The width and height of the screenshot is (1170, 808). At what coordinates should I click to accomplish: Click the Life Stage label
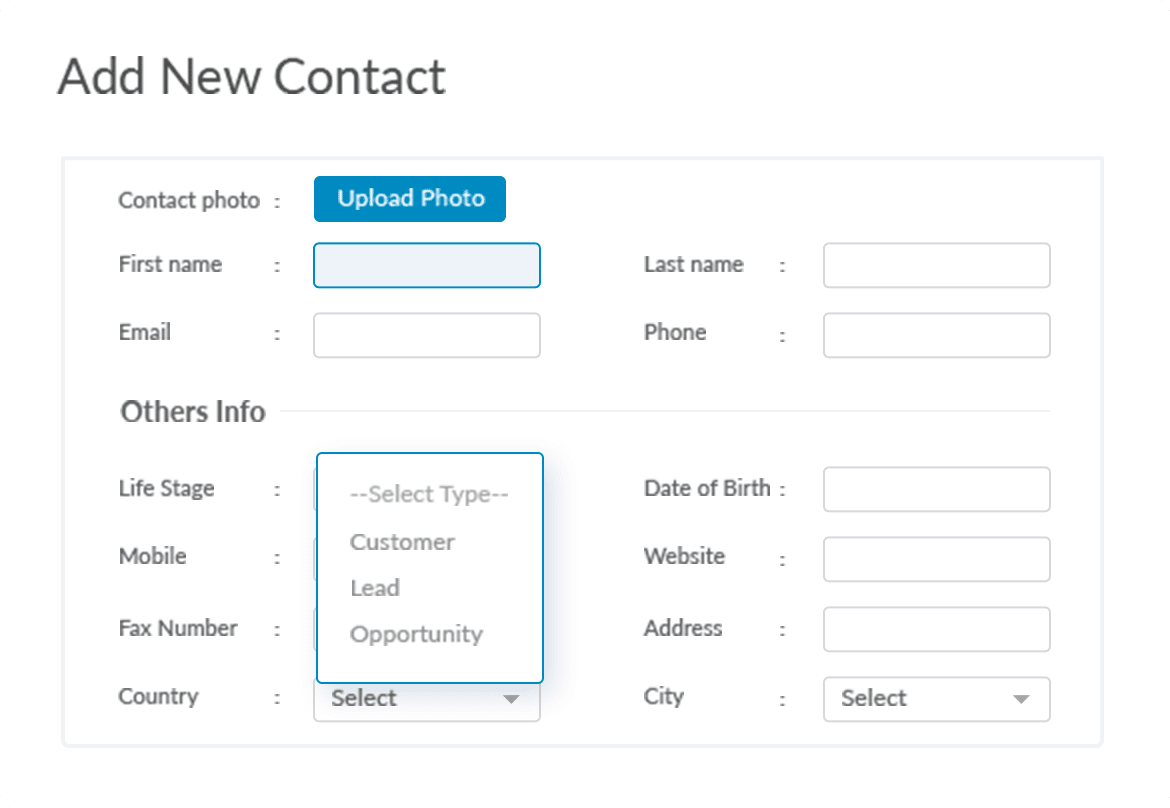pos(166,489)
